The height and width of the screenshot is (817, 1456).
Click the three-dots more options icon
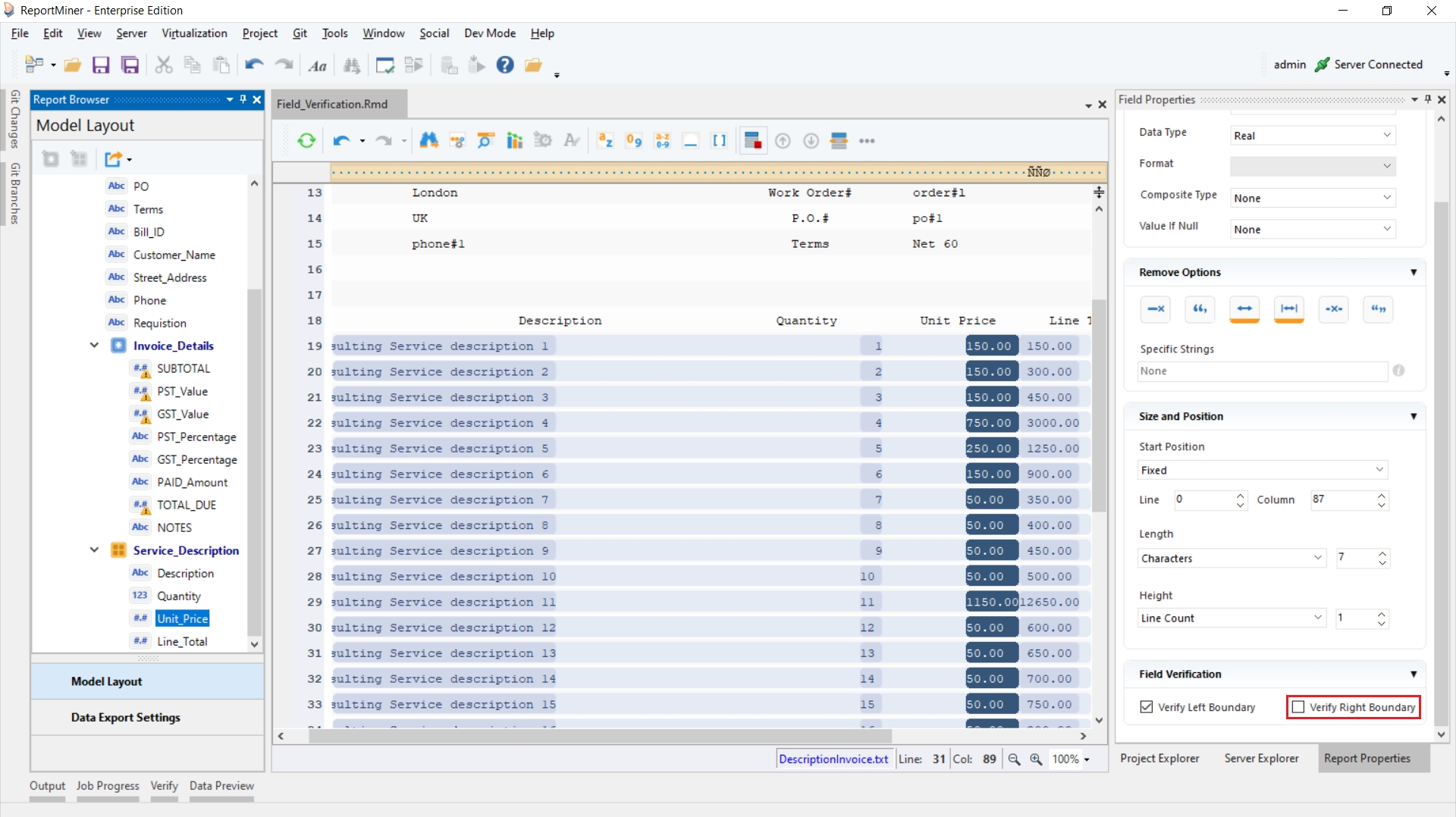867,140
